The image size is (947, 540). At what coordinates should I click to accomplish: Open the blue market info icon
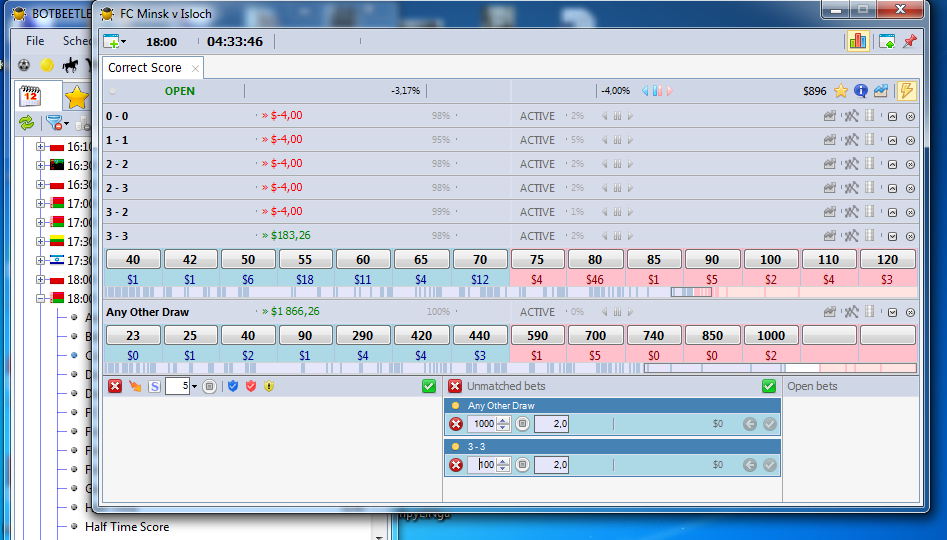pos(861,91)
